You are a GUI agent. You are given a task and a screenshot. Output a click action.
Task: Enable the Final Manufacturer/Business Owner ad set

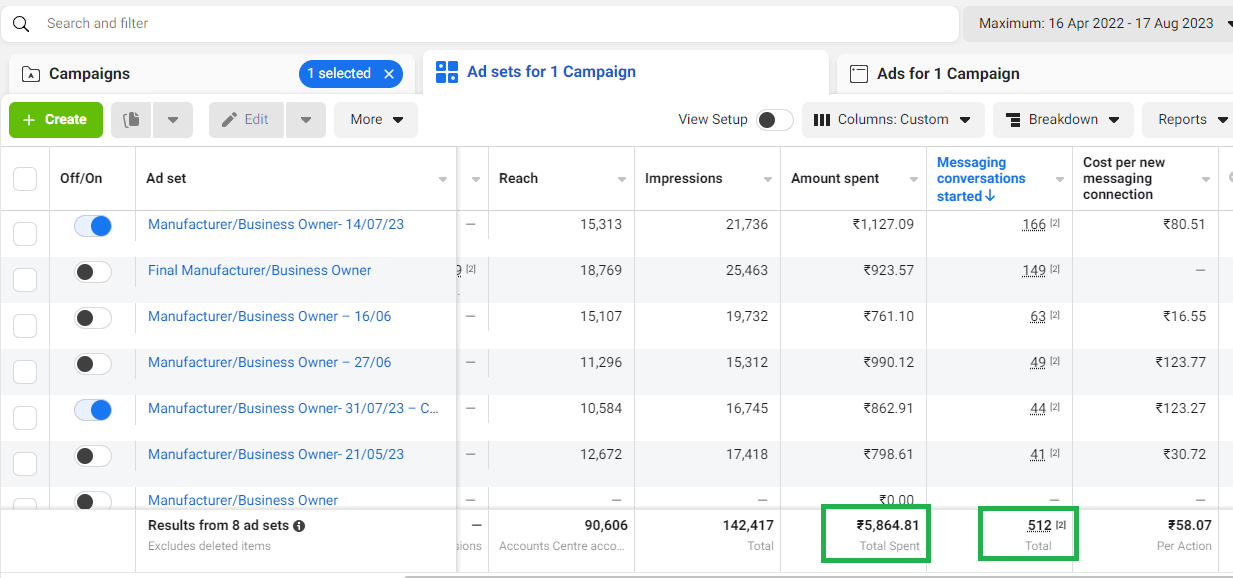(93, 272)
